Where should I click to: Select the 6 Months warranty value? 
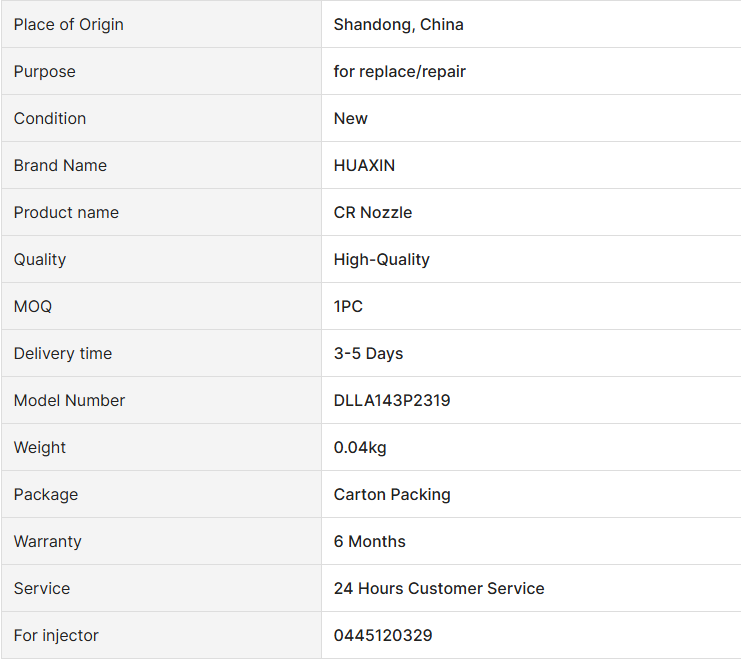click(x=369, y=541)
